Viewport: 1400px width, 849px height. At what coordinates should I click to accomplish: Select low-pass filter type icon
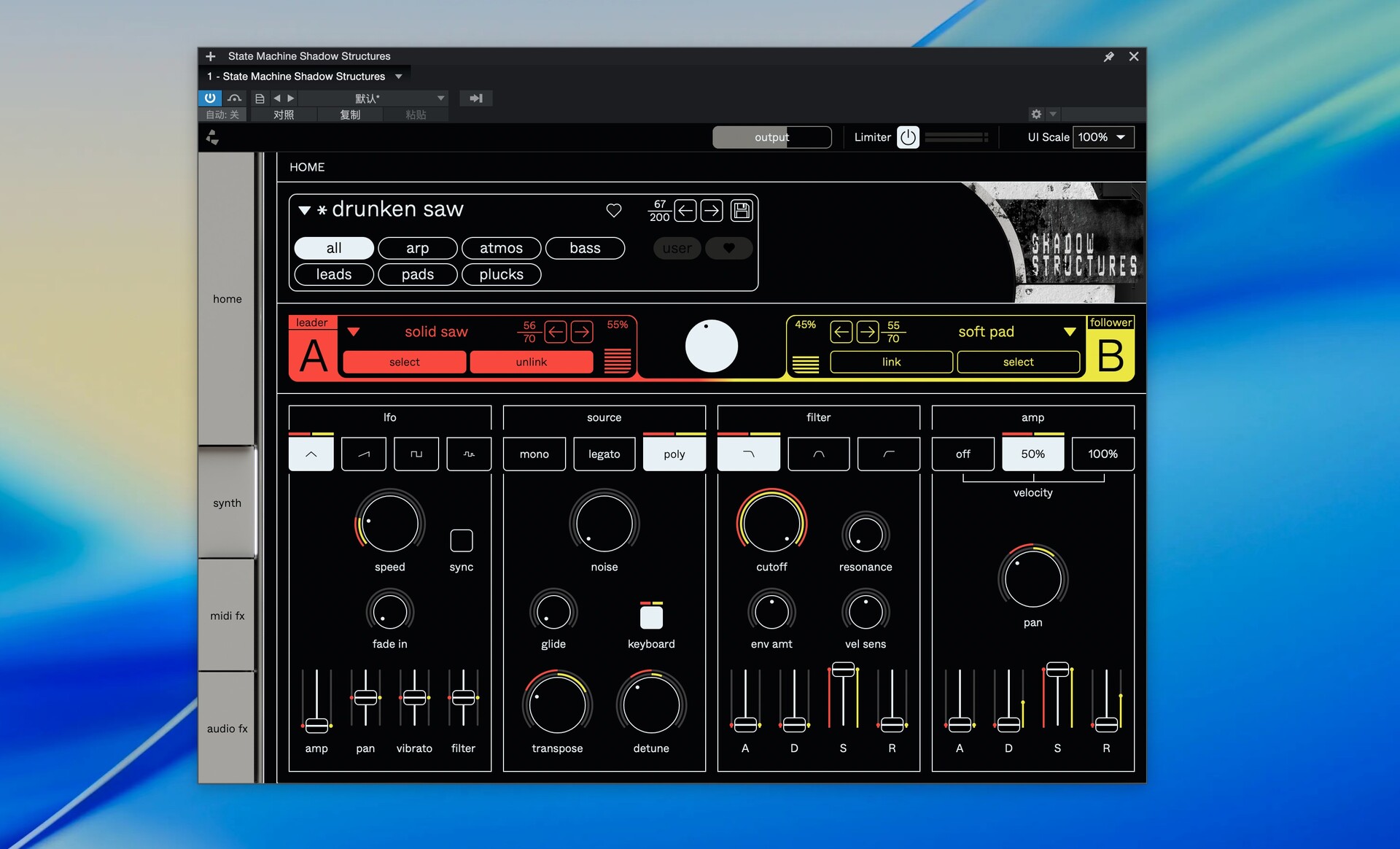click(749, 454)
